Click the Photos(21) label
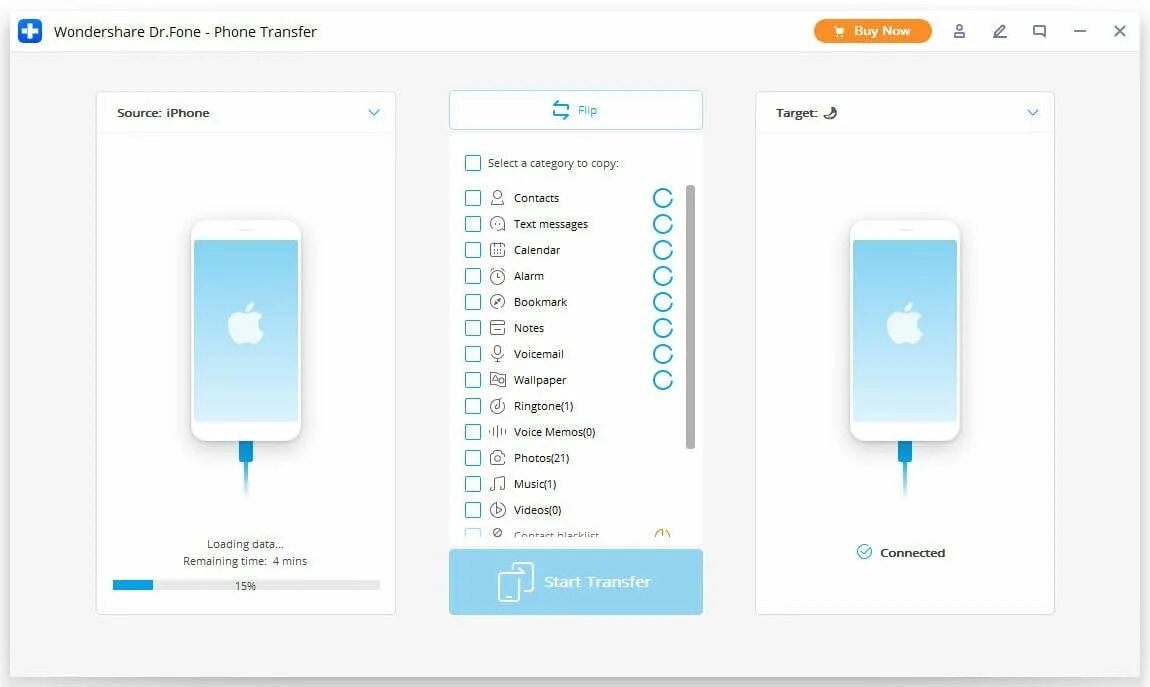 pos(541,458)
